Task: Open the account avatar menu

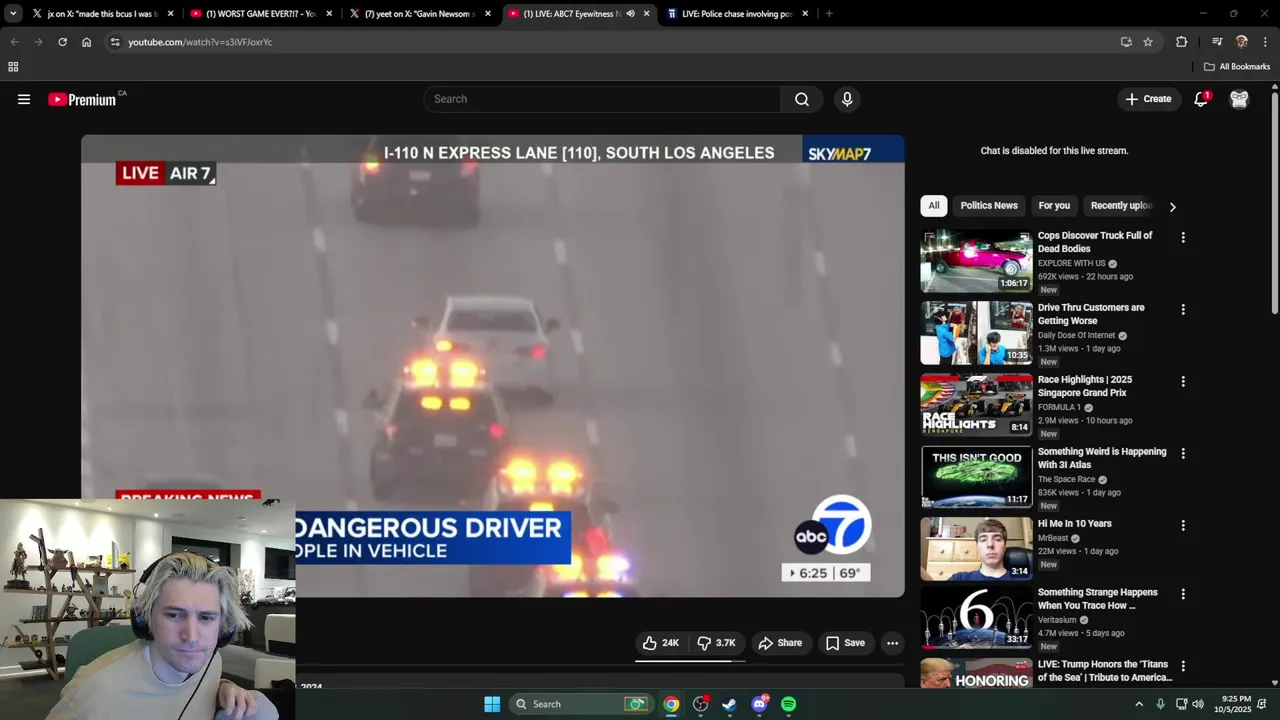Action: [x=1239, y=99]
